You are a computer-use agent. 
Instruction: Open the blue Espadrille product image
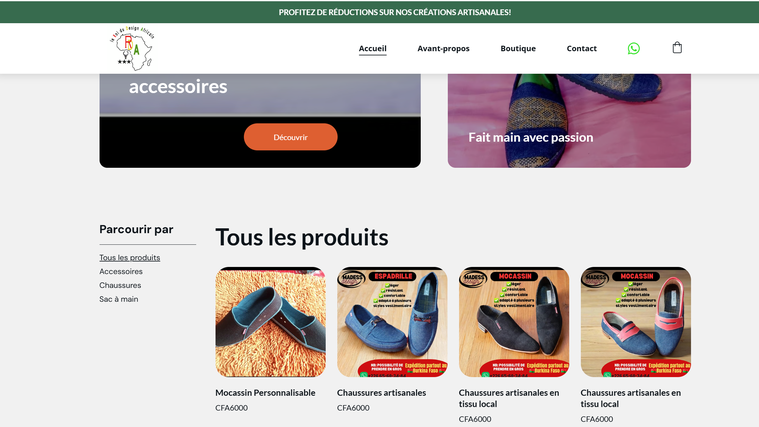[392, 322]
